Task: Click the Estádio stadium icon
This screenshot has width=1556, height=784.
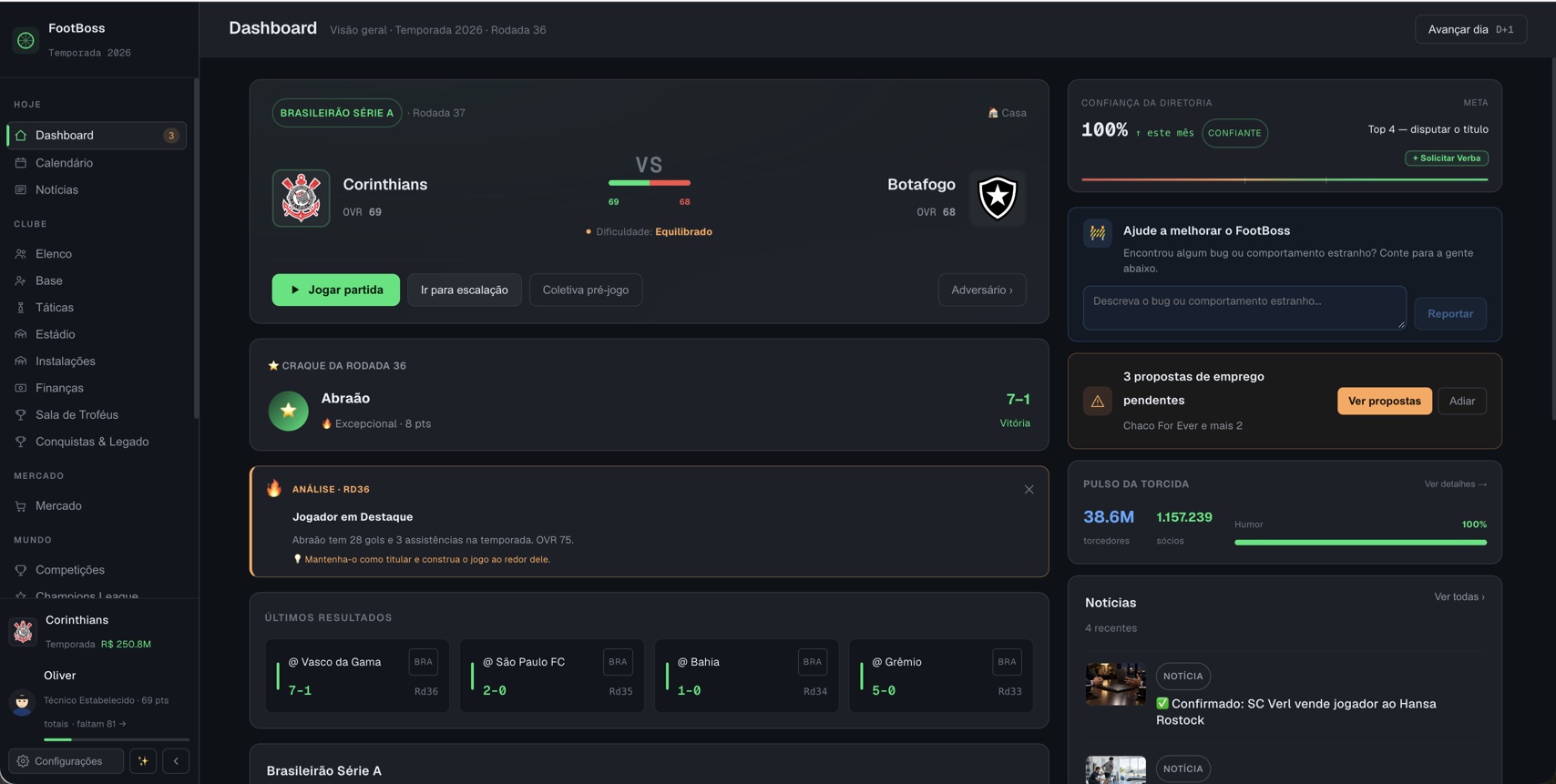Action: [x=21, y=334]
